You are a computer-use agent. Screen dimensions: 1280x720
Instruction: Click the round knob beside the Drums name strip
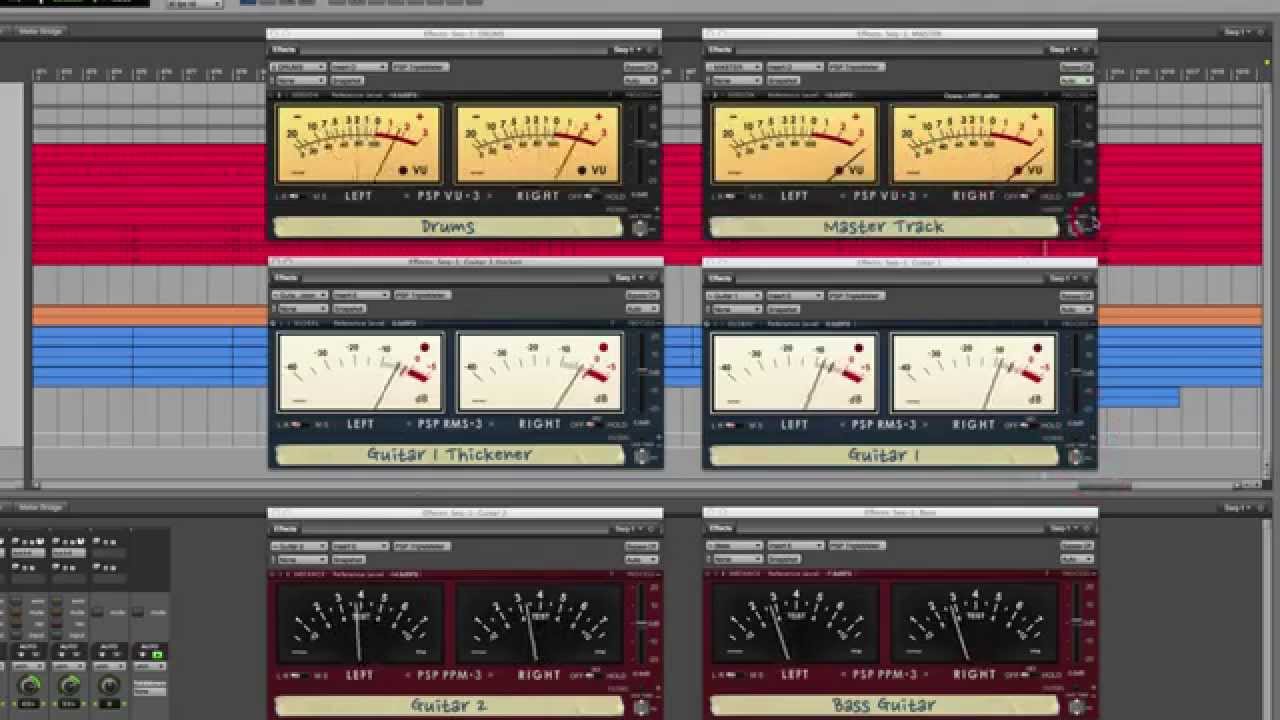(640, 228)
